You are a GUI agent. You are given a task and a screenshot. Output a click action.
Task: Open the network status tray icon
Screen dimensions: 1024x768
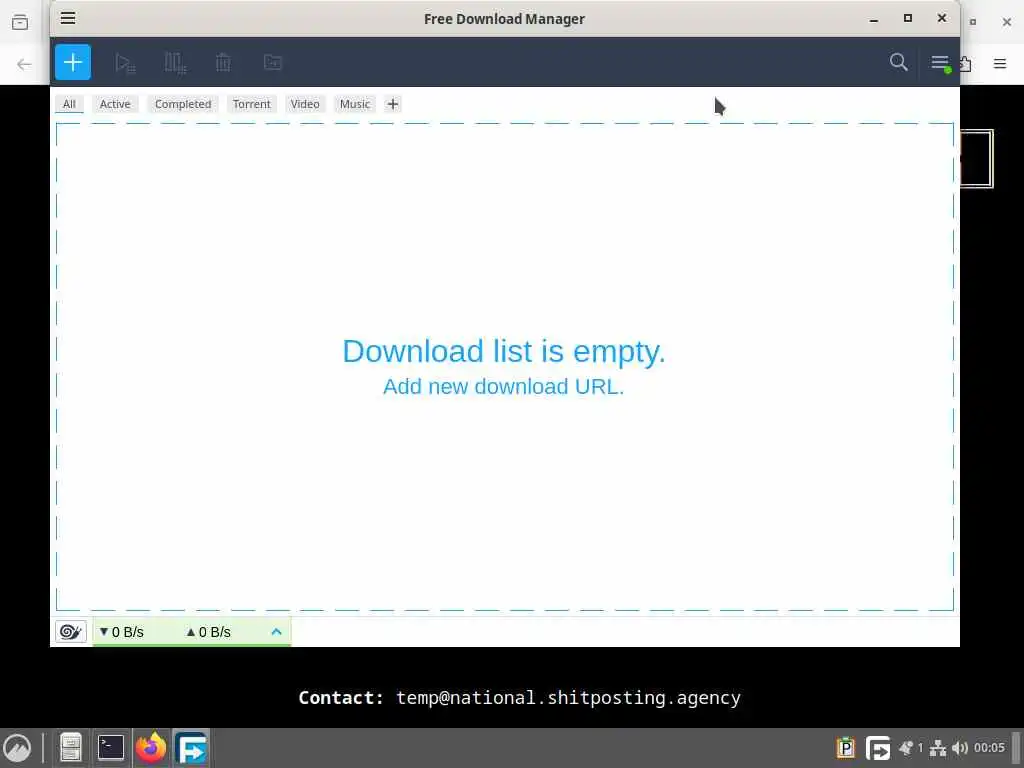click(x=938, y=748)
